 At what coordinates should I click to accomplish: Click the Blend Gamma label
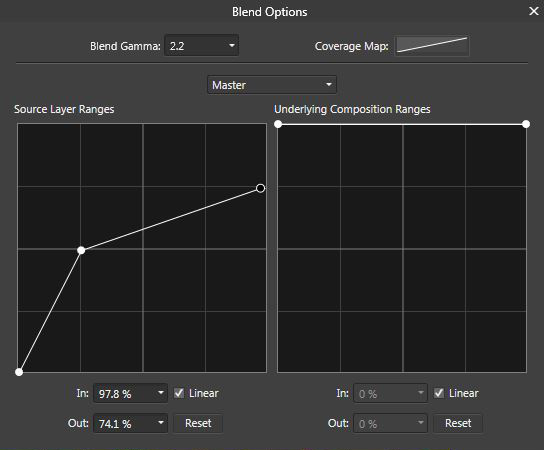click(x=125, y=46)
